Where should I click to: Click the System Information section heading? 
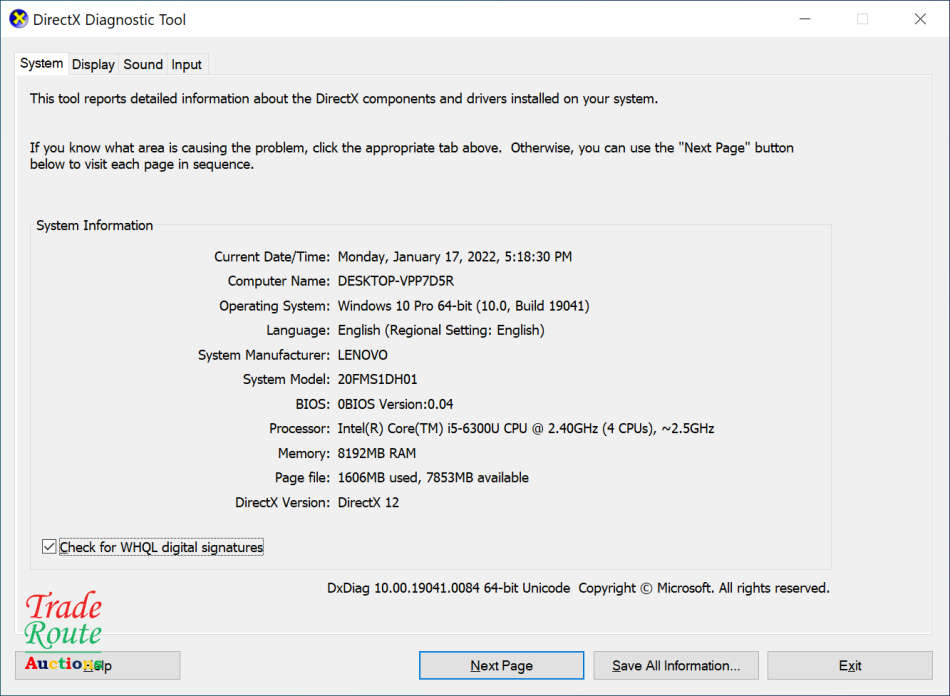click(x=93, y=225)
